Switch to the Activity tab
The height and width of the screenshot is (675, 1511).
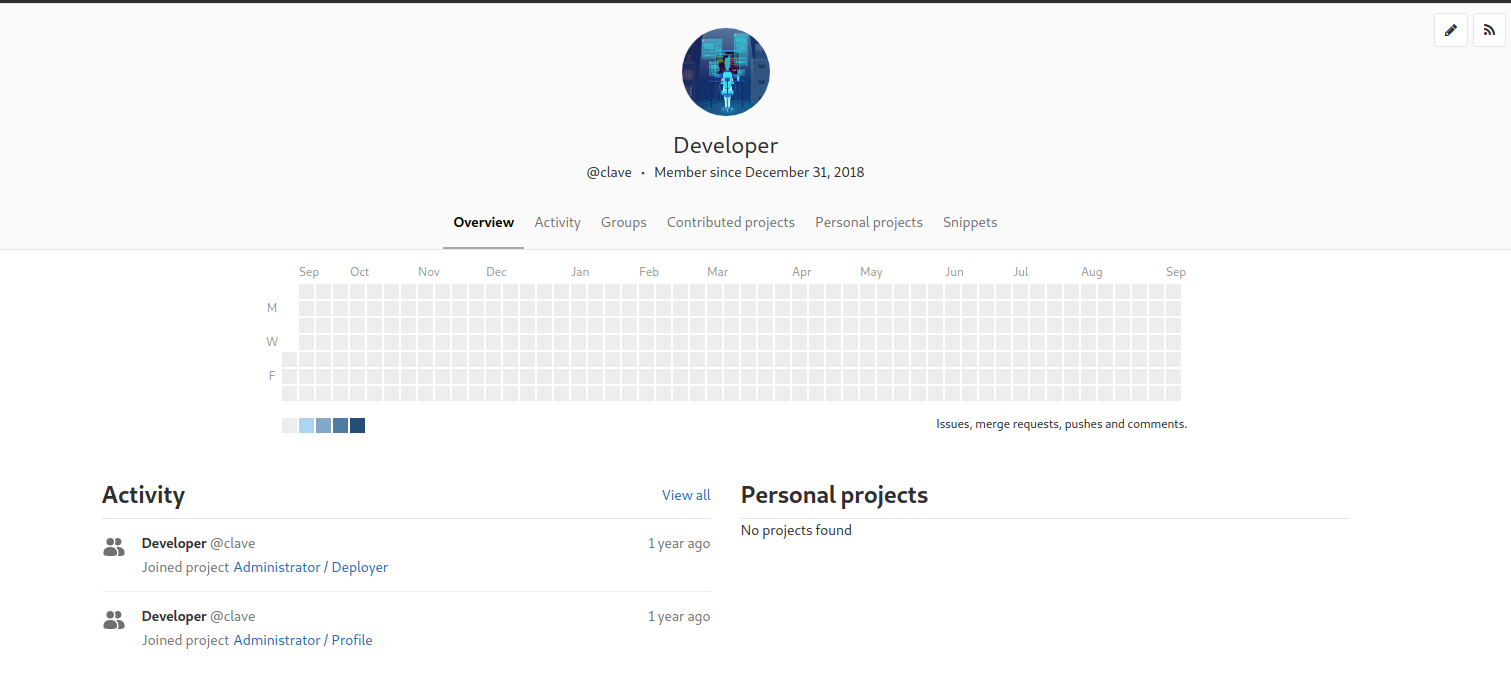point(557,222)
